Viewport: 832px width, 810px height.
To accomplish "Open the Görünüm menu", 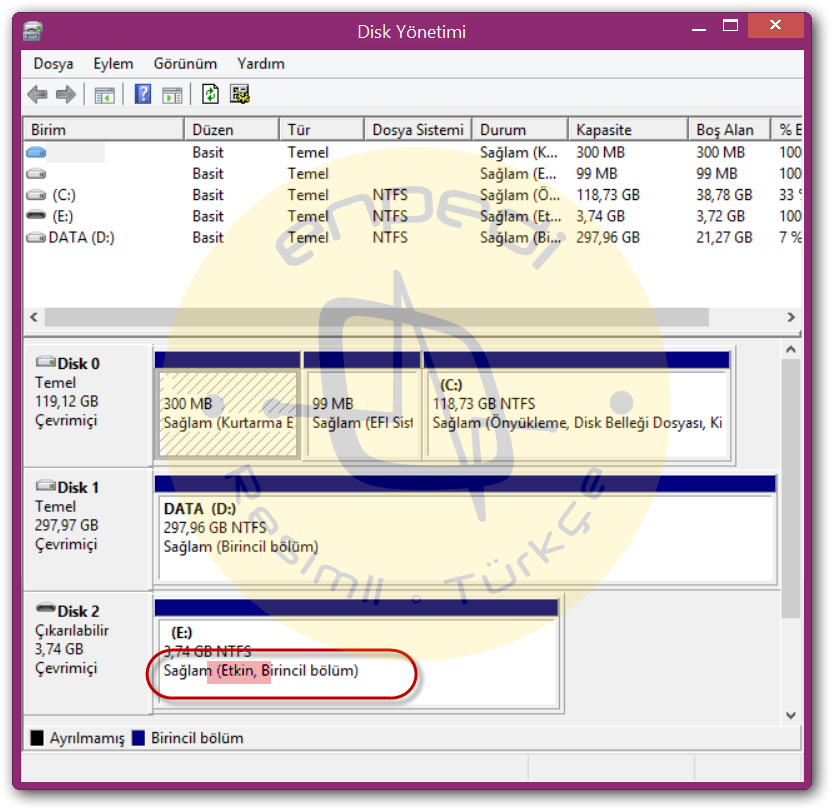I will 184,63.
